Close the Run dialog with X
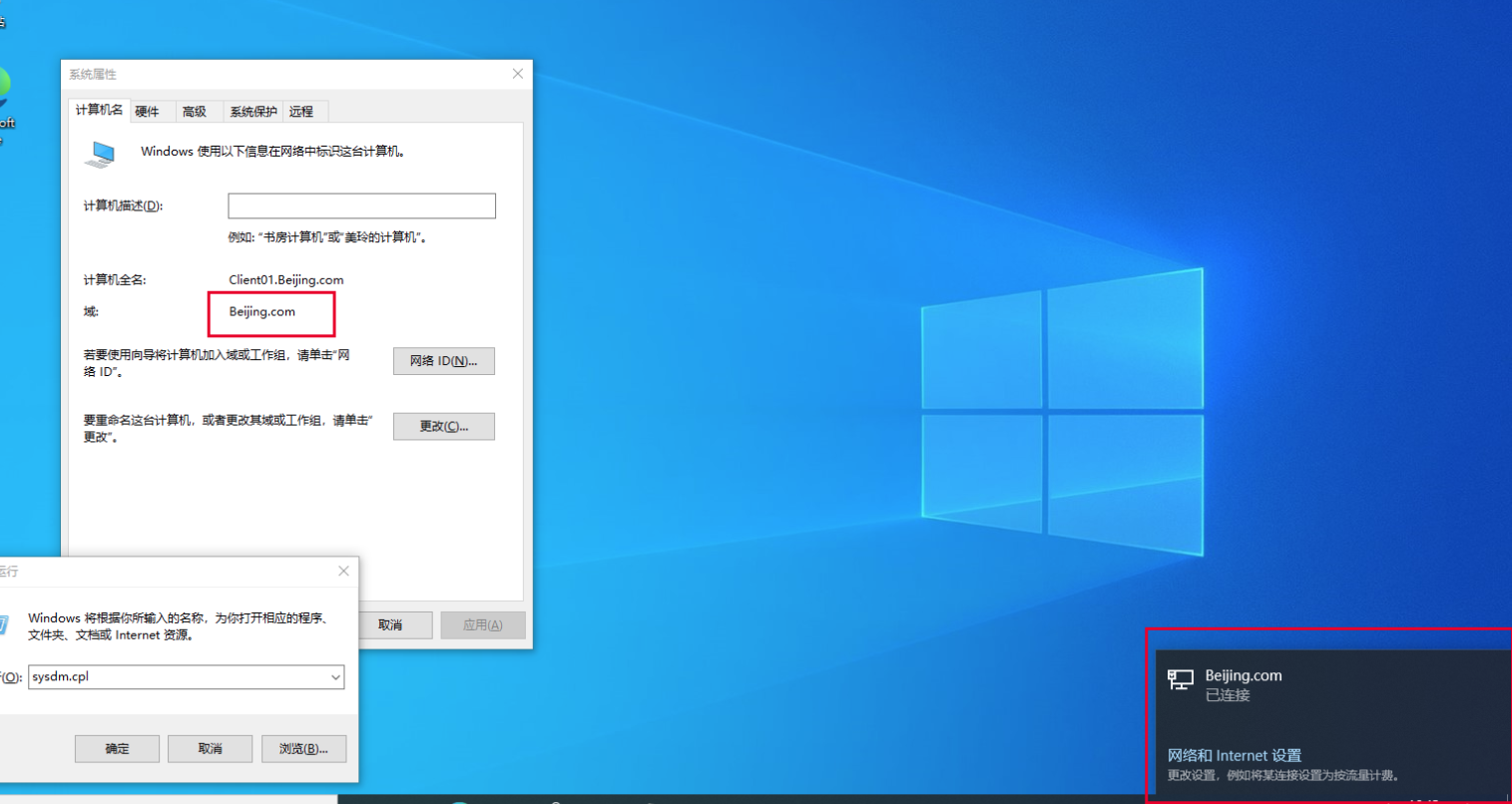The width and height of the screenshot is (1512, 804). [343, 571]
